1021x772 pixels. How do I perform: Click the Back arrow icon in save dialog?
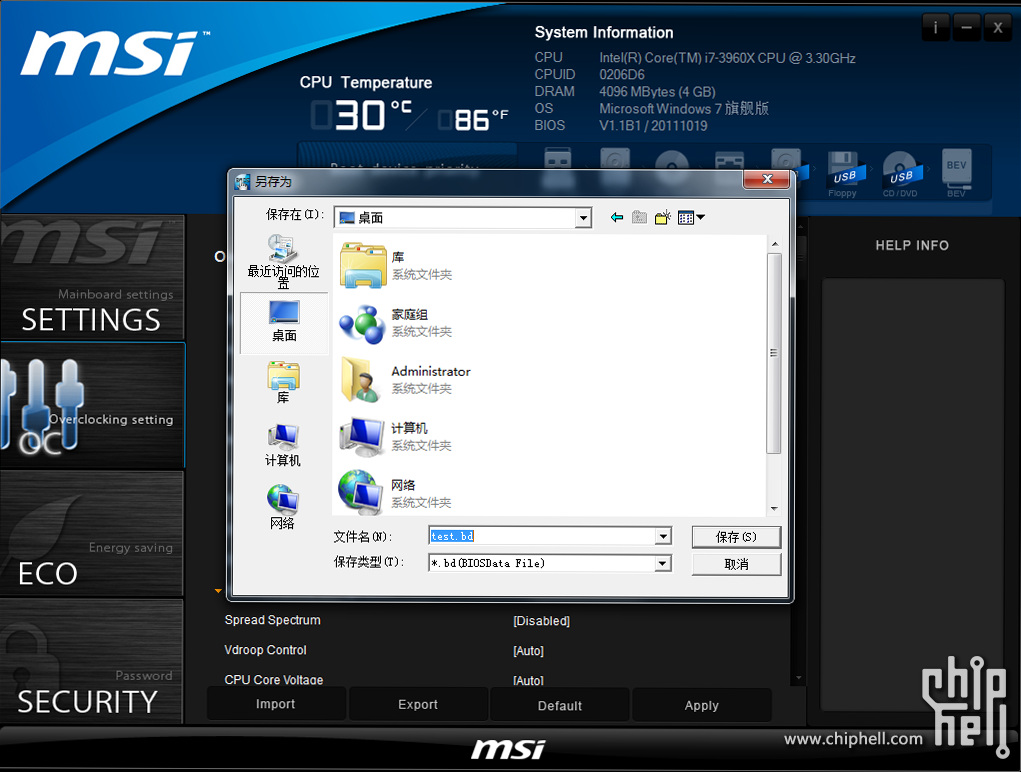[x=617, y=217]
